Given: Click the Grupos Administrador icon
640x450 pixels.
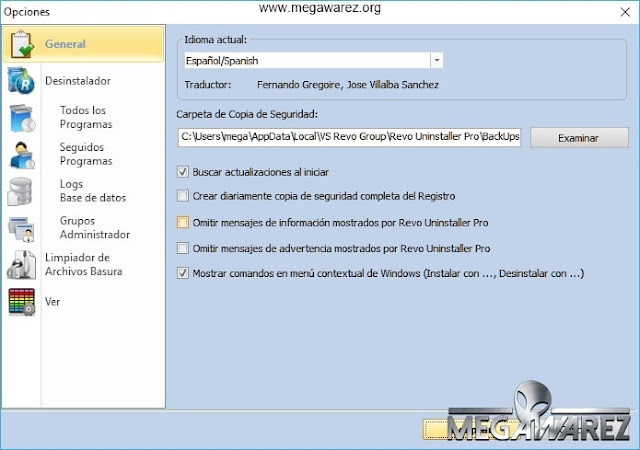Looking at the screenshot, I should tap(22, 229).
